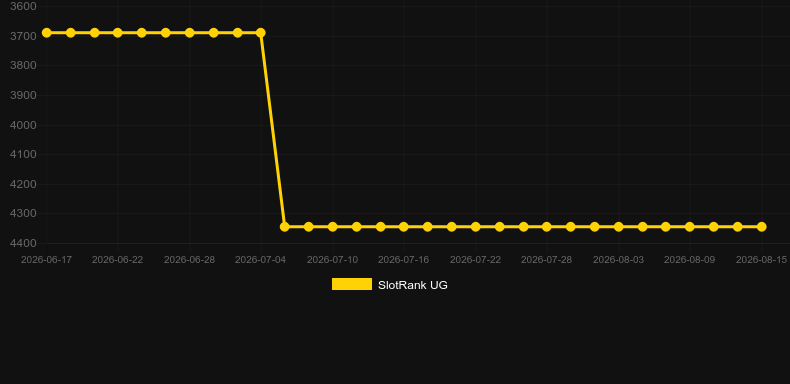
Task: Click the 2026-07-22 date label
Action: [x=476, y=260]
